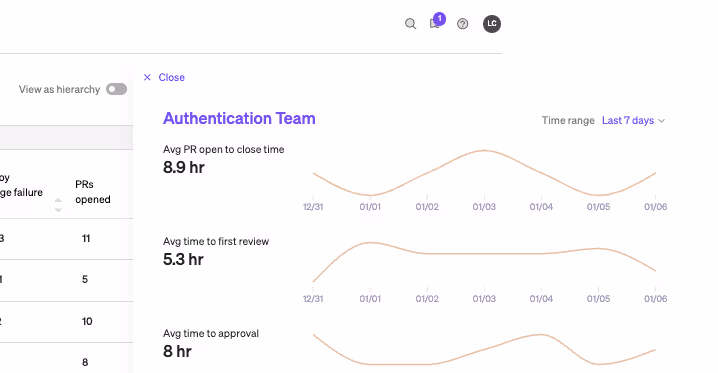This screenshot has width=718, height=373.
Task: Open the search magnifier icon
Action: [x=411, y=24]
